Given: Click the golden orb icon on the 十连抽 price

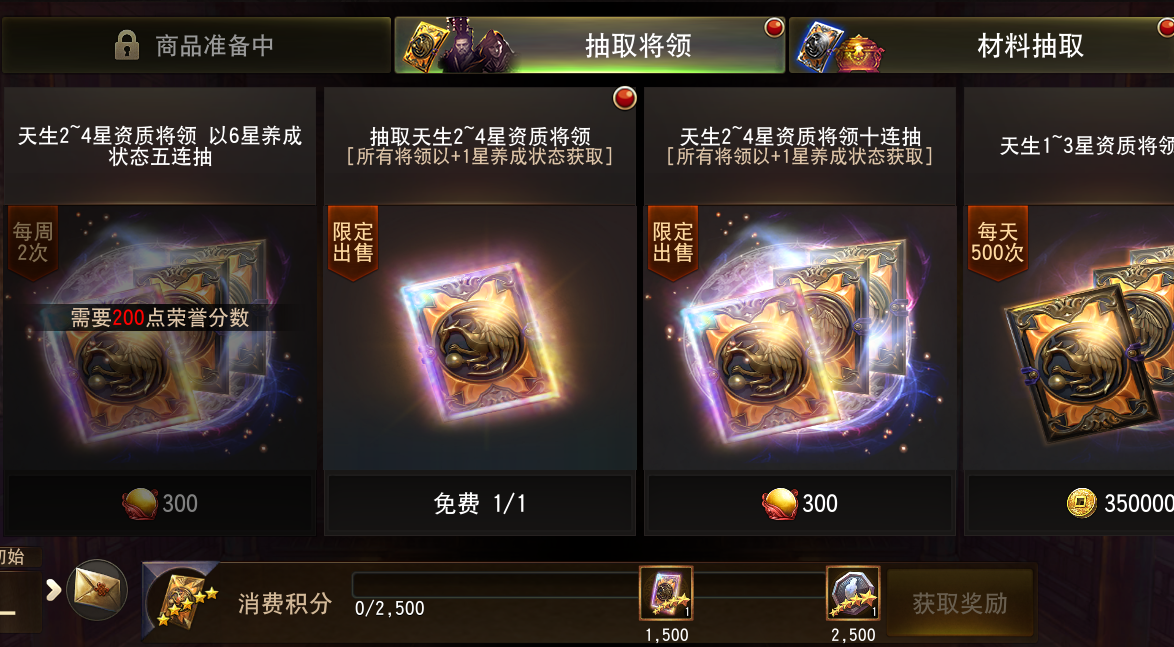Looking at the screenshot, I should click(x=779, y=503).
